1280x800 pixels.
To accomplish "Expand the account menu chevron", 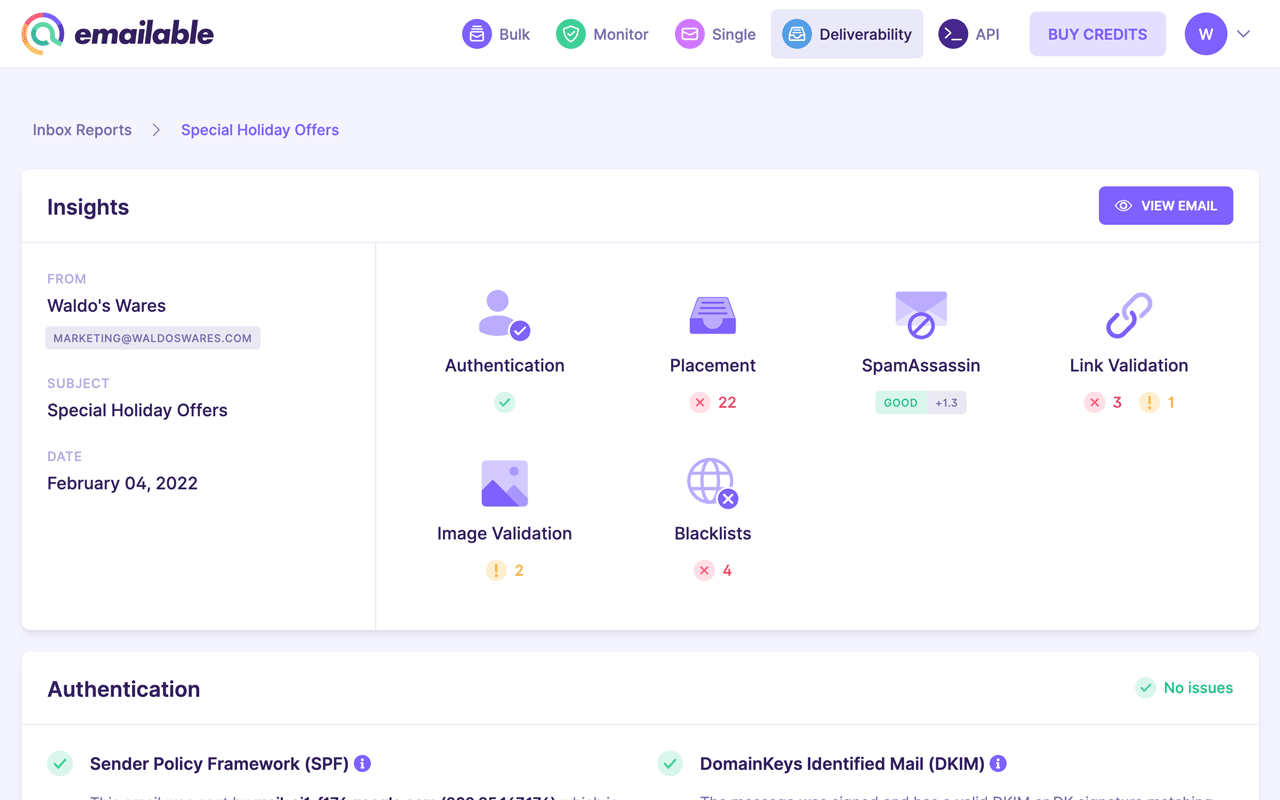I will (x=1244, y=33).
